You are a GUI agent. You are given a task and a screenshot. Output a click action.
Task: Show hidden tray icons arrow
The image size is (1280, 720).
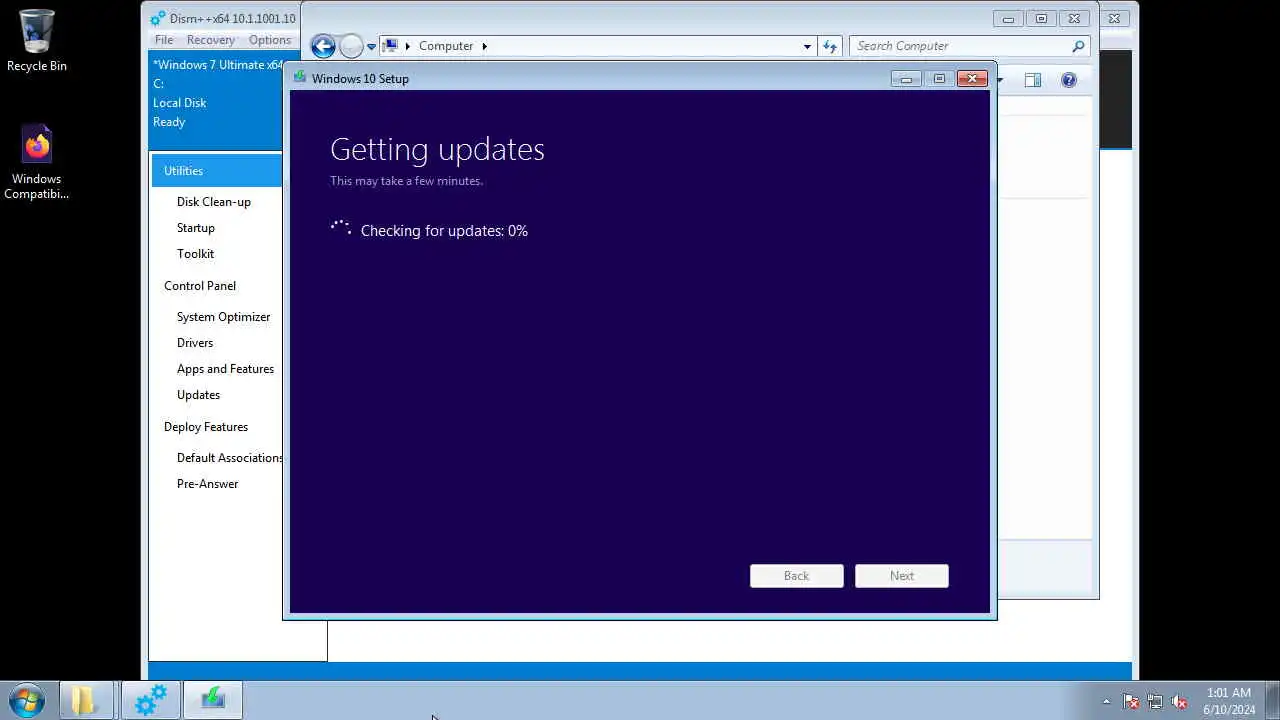click(x=1106, y=701)
